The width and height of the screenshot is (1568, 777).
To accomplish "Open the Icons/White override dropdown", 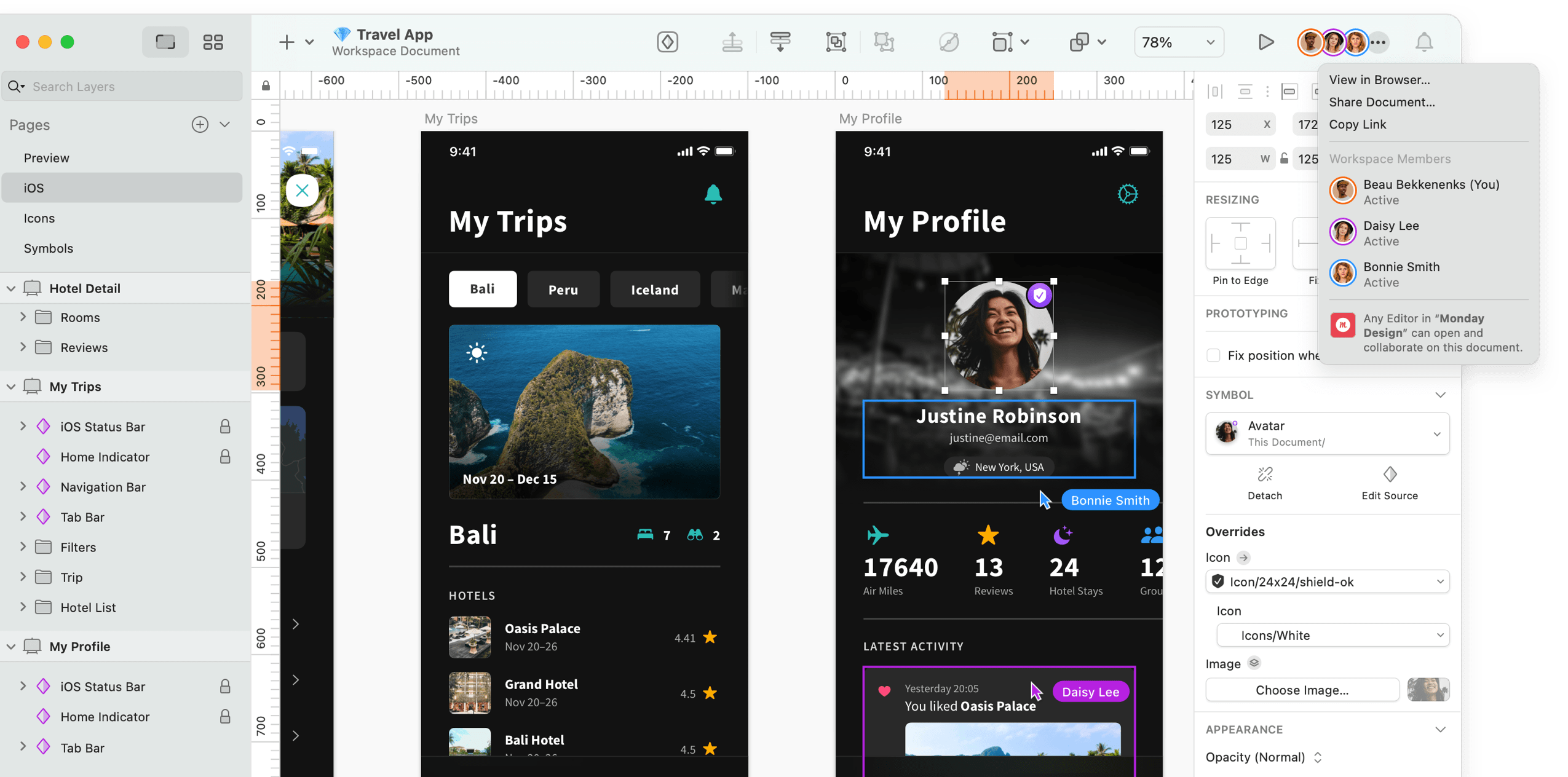I will 1332,635.
